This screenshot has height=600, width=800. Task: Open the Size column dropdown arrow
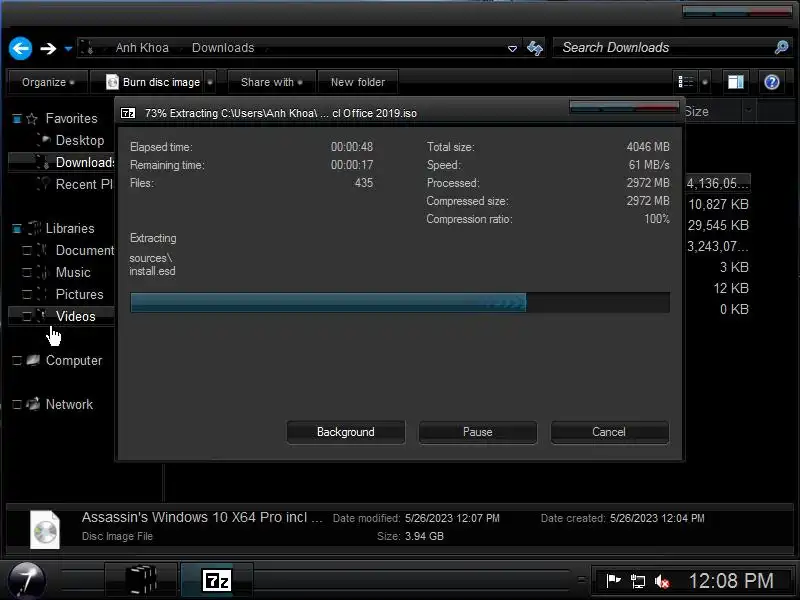point(748,111)
